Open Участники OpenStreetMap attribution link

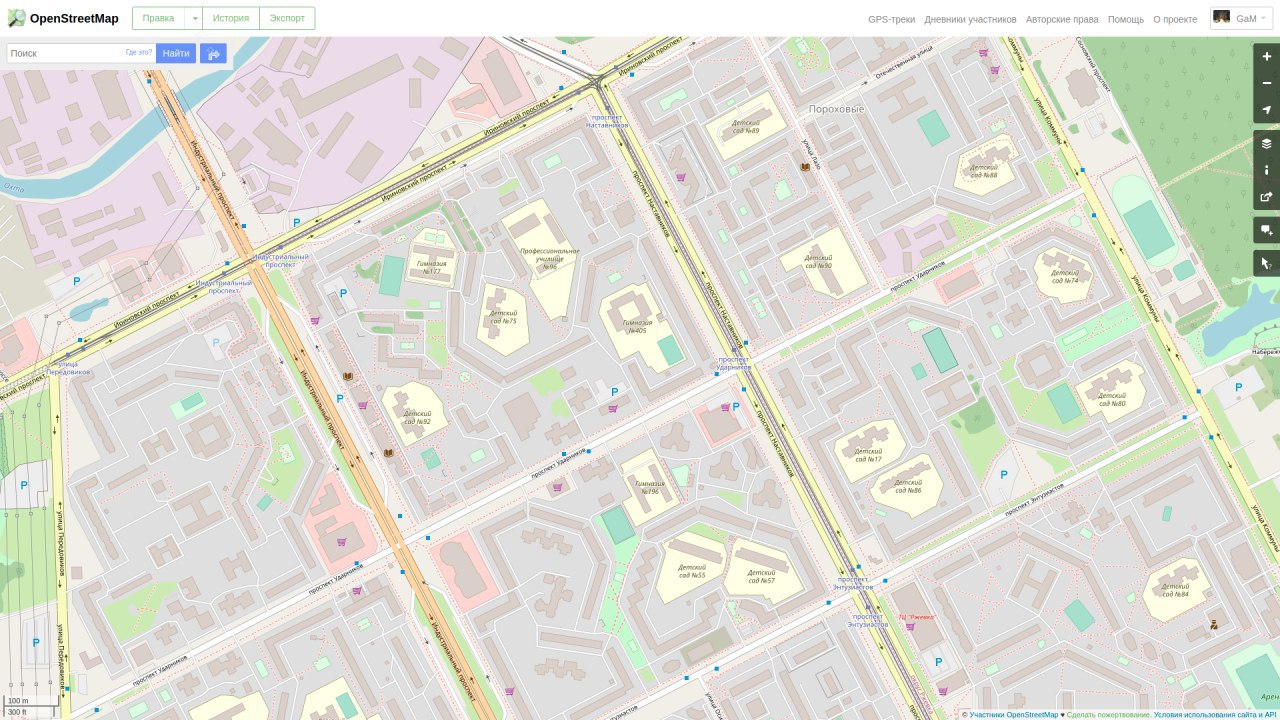tap(1013, 714)
